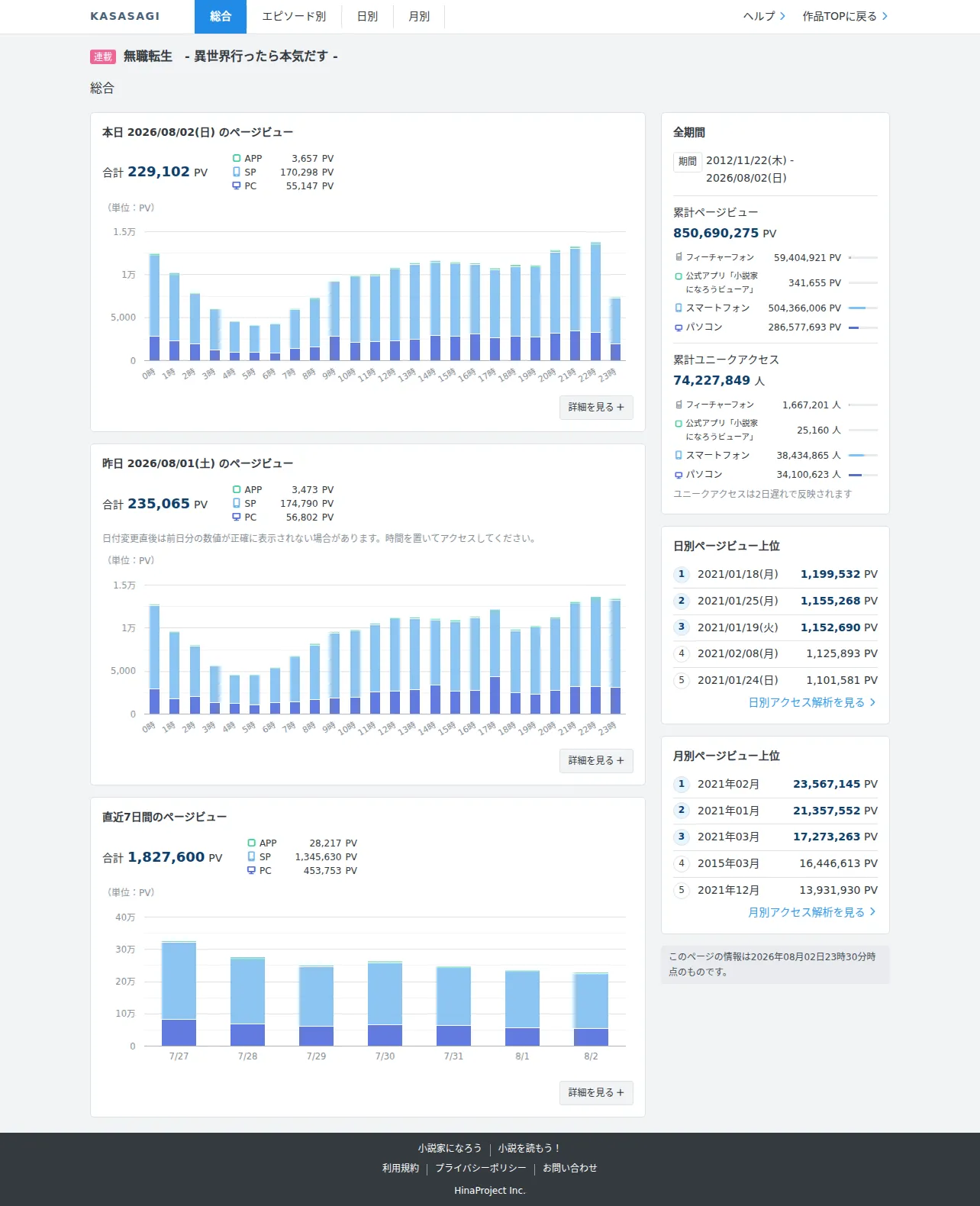980x1206 pixels.
Task: Expand today's pageview details with 詳細を見る
Action: [x=596, y=408]
